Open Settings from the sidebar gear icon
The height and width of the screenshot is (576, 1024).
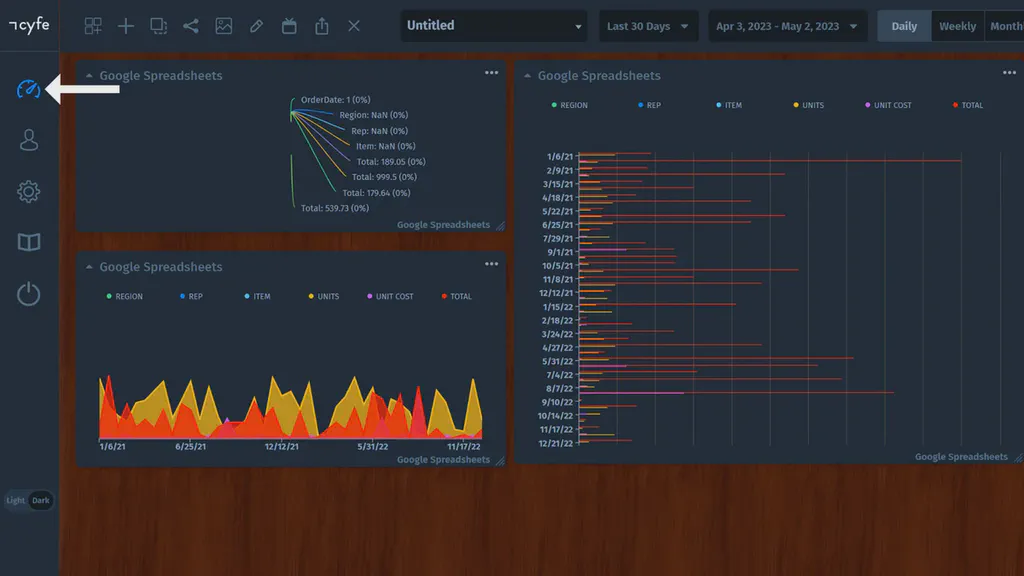coord(28,191)
